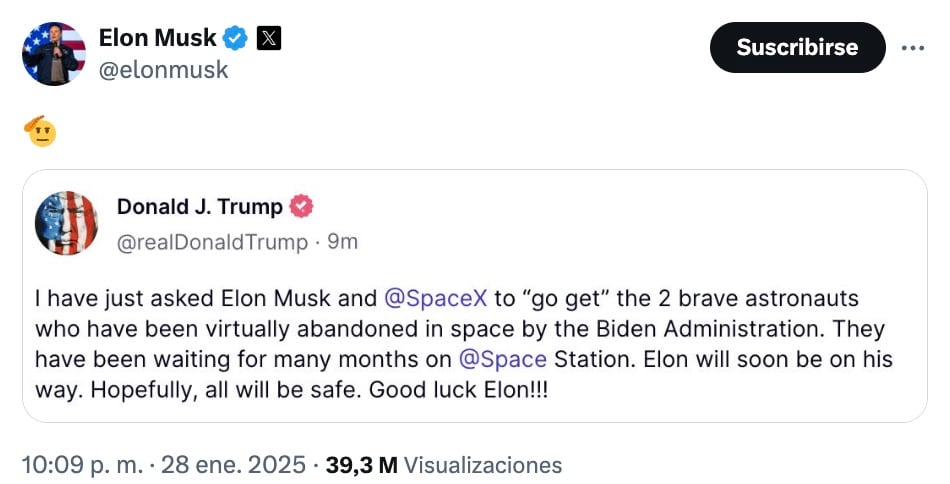Open Donald J. Trump's avatar in quoted post
Viewport: 950px width, 484px height.
point(66,223)
